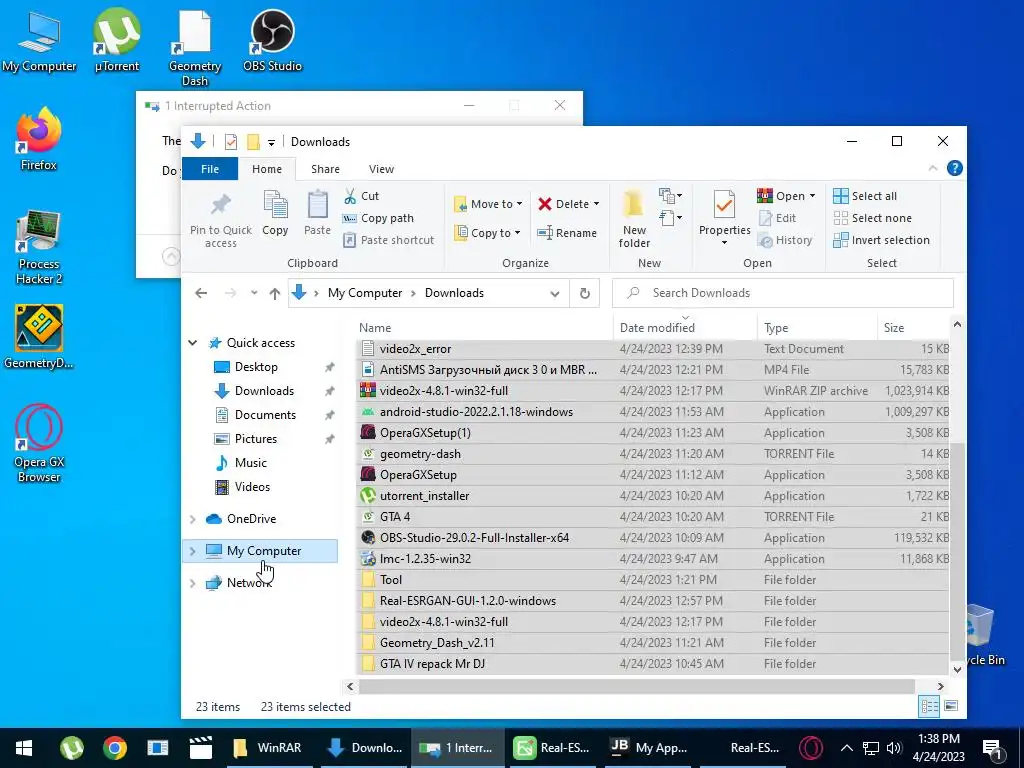Open the File tab
Image resolution: width=1024 pixels, height=768 pixels.
pyautogui.click(x=210, y=168)
